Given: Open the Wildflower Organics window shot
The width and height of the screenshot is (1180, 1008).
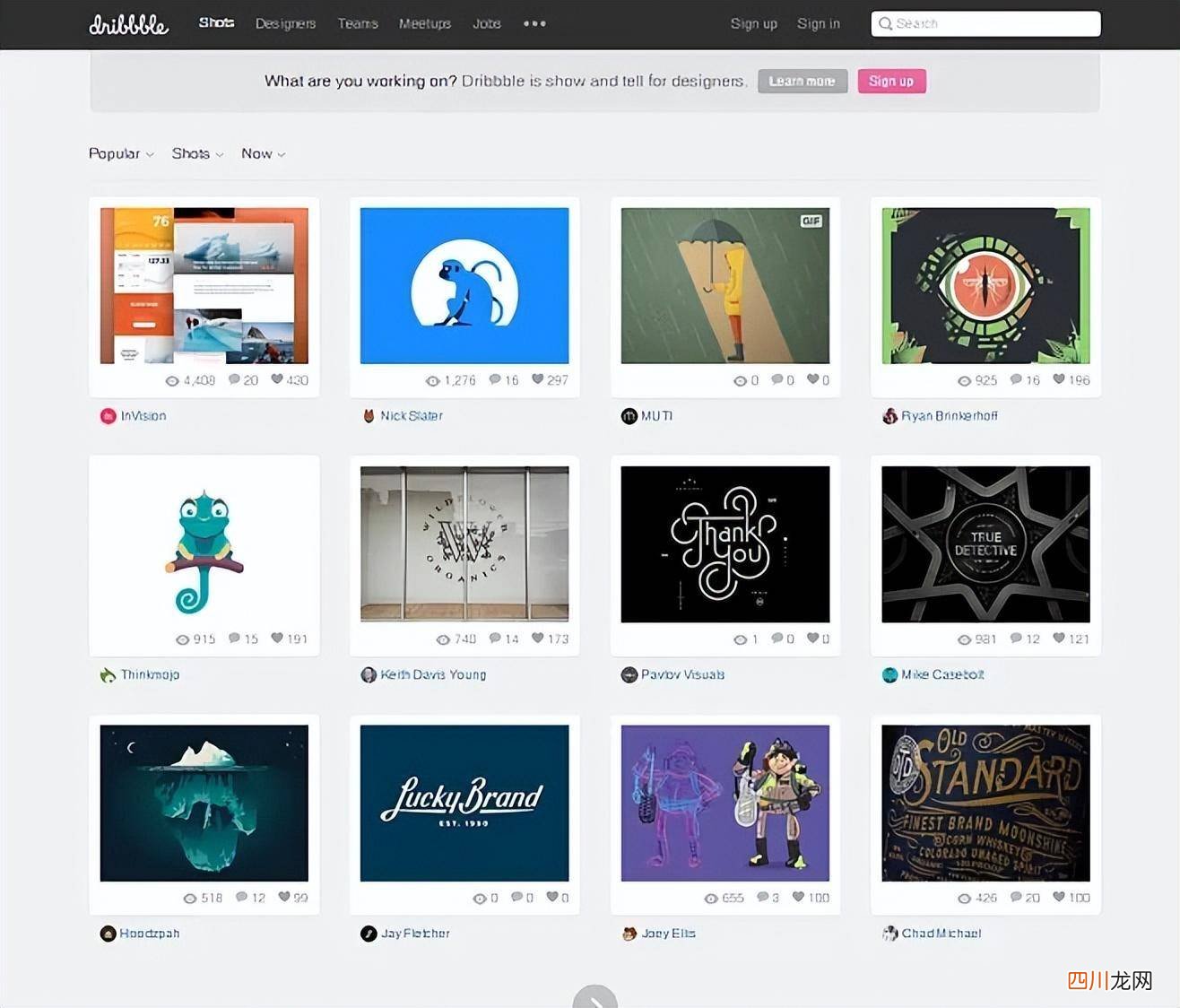Looking at the screenshot, I should [x=464, y=544].
